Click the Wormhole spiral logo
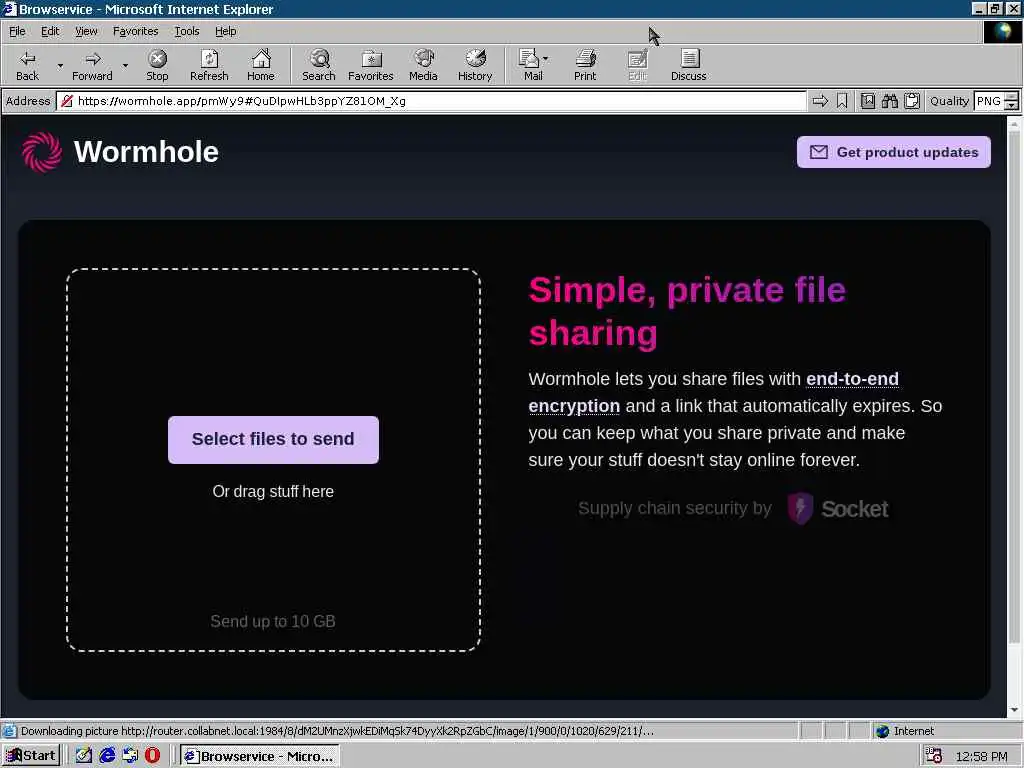1024x768 pixels. [42, 152]
